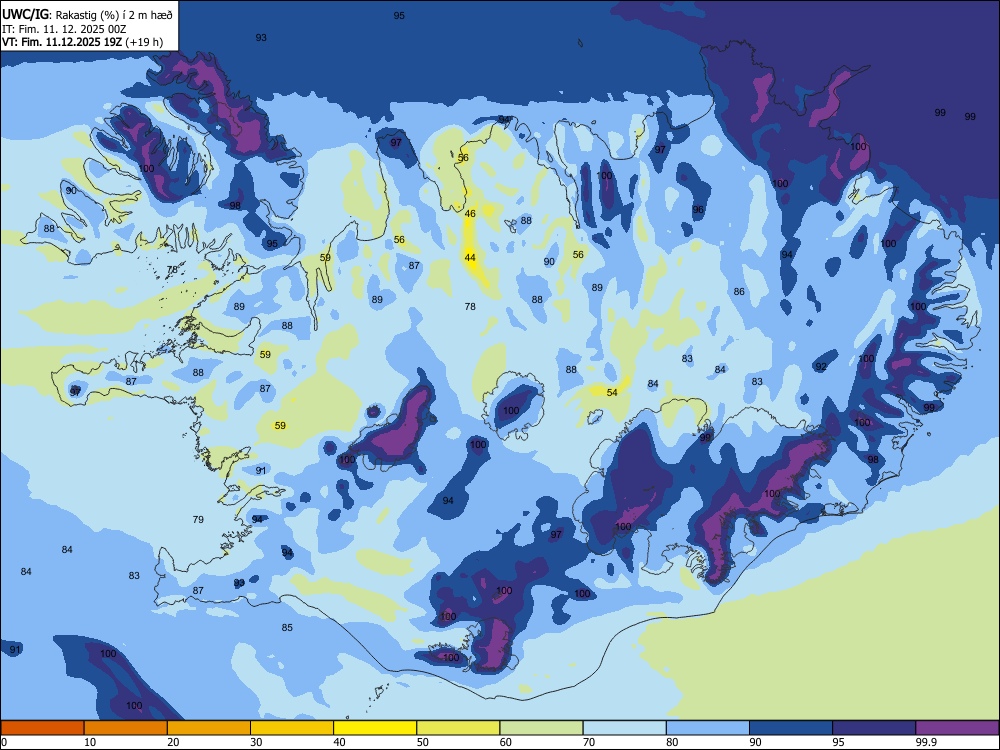Click the bright yellow 40–50 legend swatch
This screenshot has width=1000, height=750.
coord(375,728)
